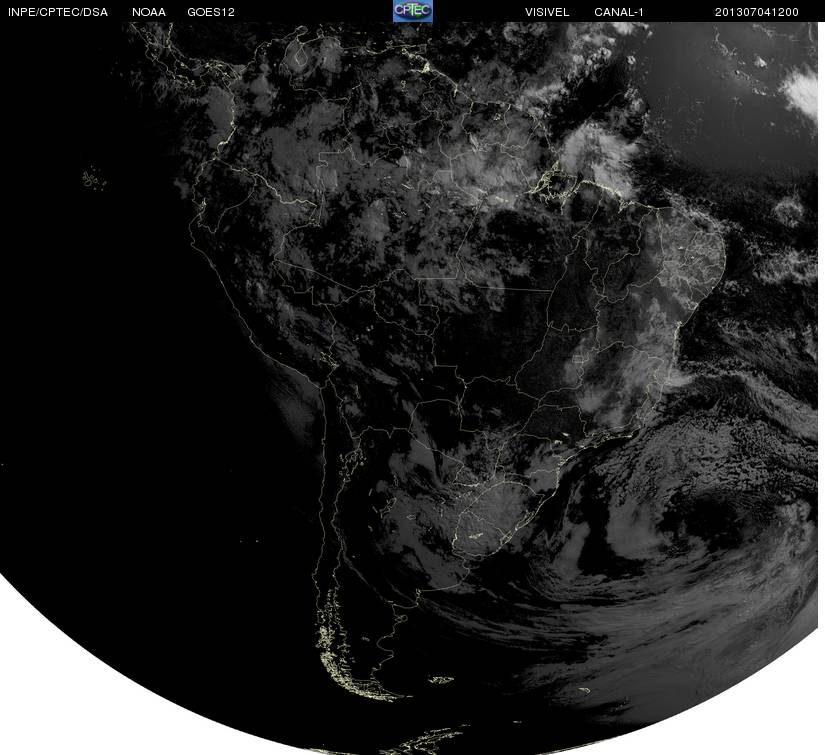Click the GOES12 satellite label
The height and width of the screenshot is (755, 825).
coord(211,12)
